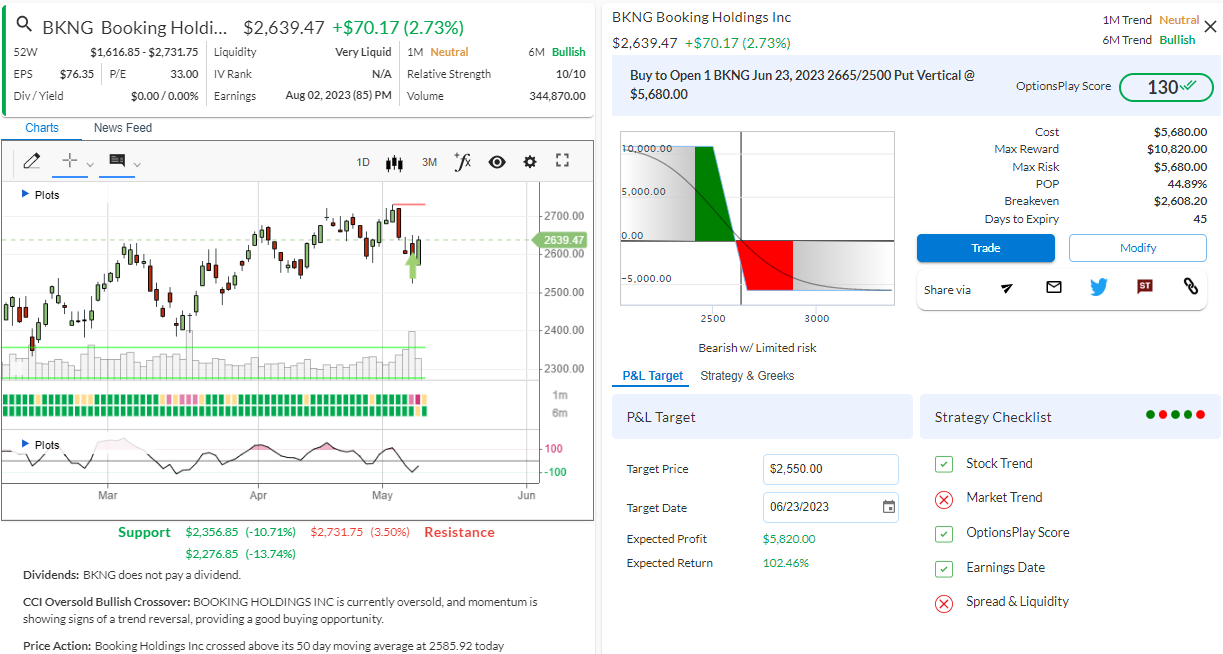This screenshot has height=654, width=1223.
Task: Click the POP value 44.89%
Action: 1186,184
